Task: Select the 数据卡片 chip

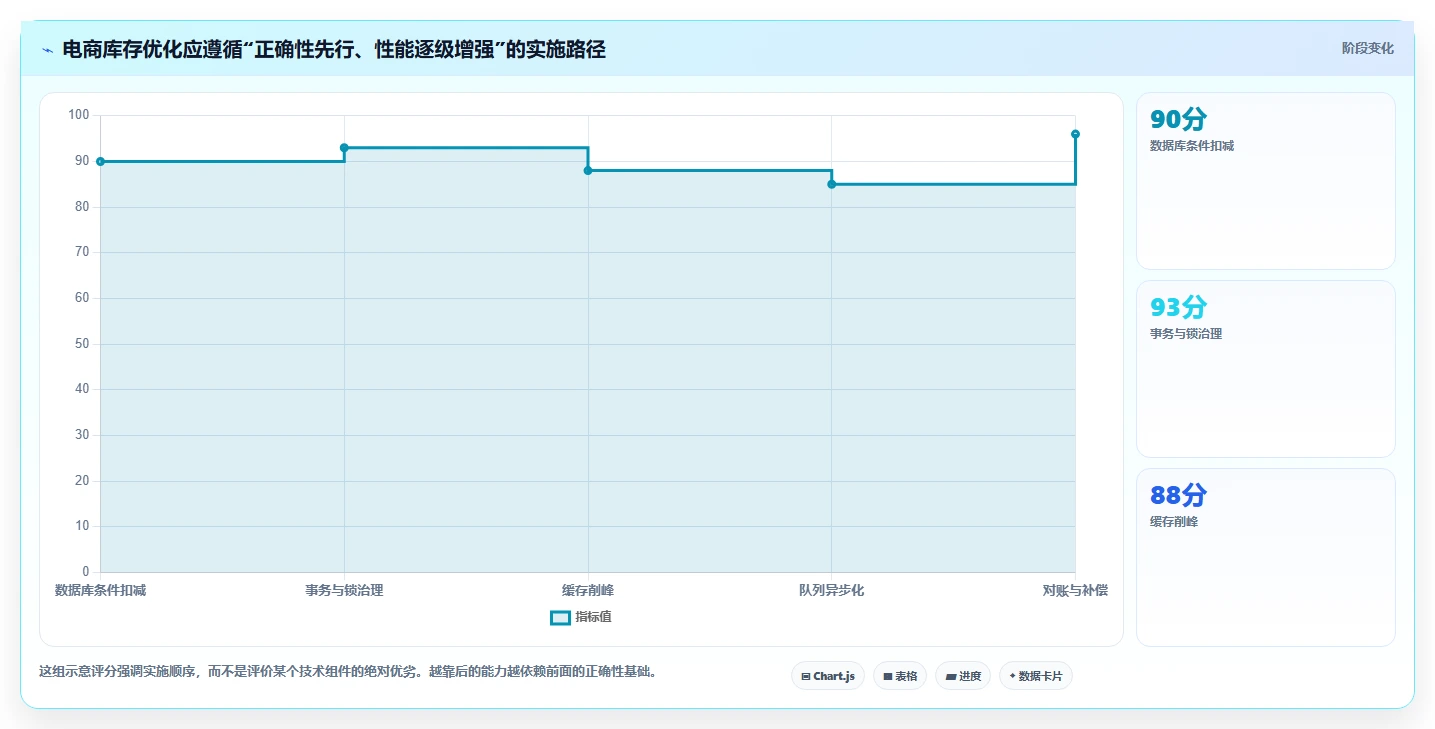Action: point(1036,676)
